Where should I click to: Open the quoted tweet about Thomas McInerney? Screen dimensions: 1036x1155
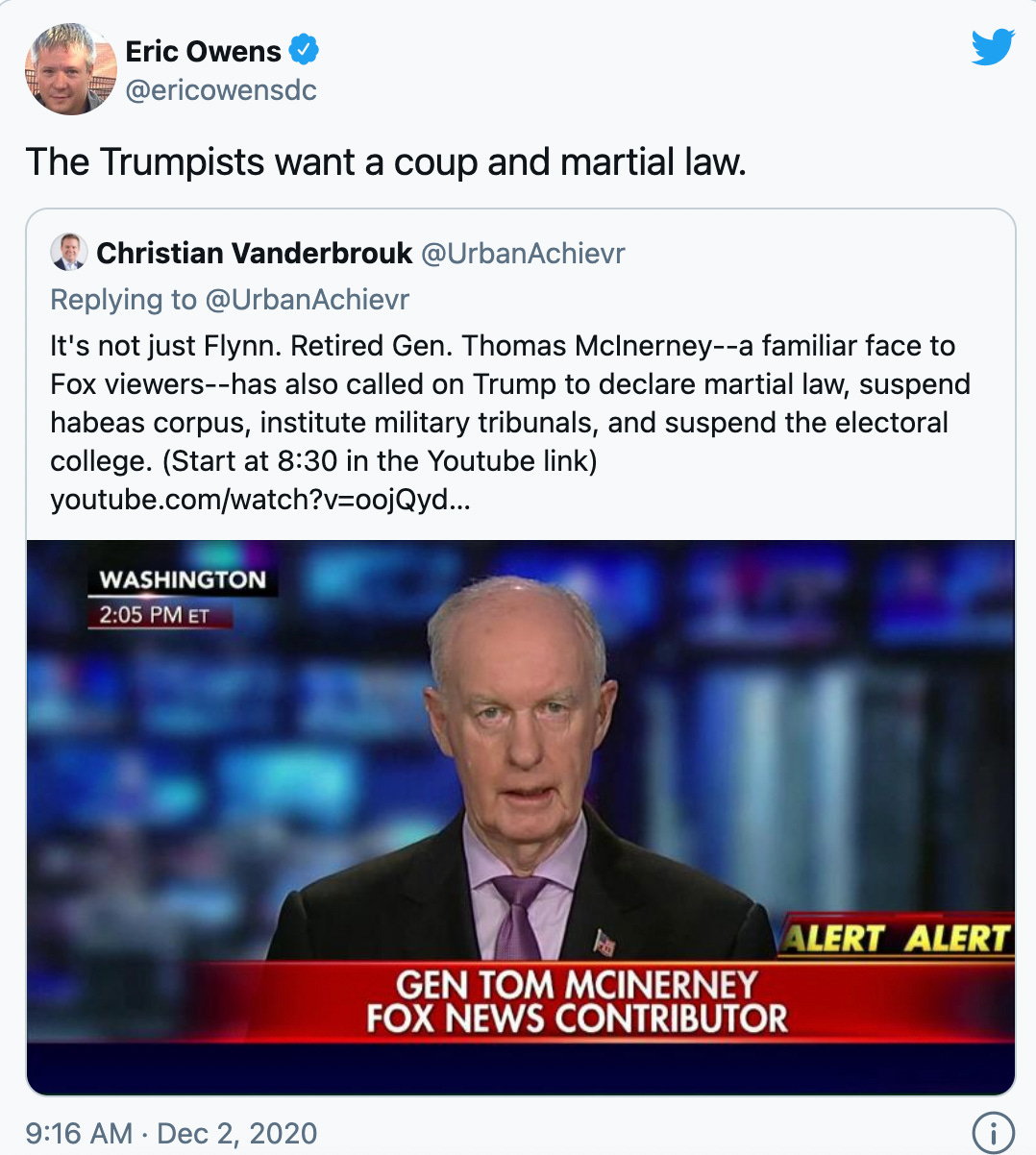tap(521, 652)
